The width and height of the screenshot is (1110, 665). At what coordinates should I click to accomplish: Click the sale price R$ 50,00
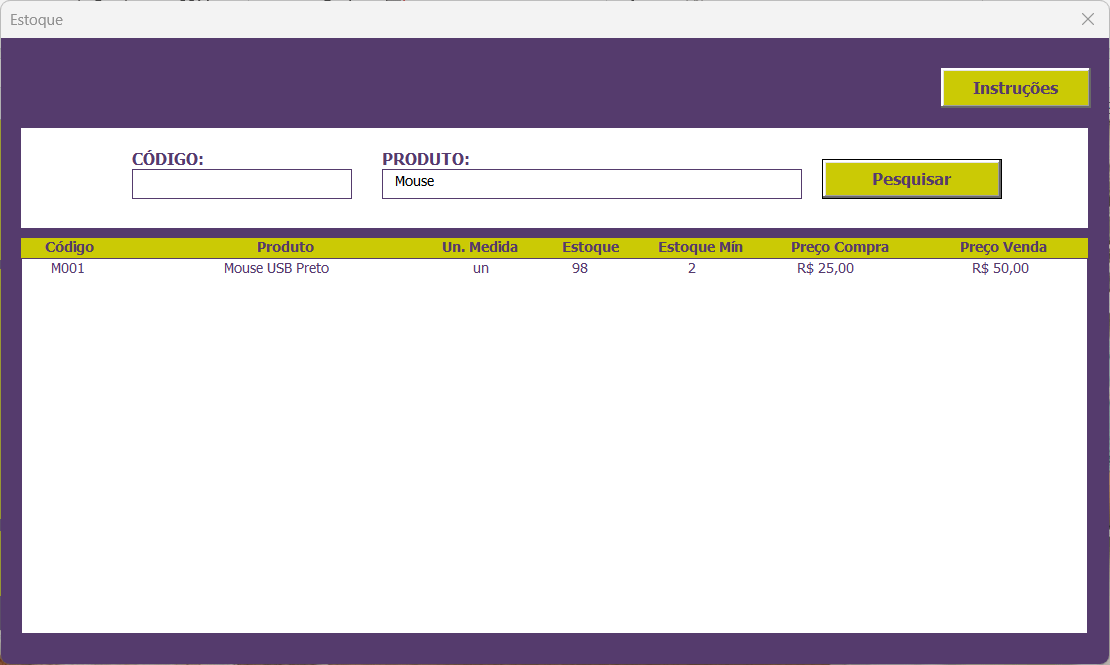(x=1000, y=268)
